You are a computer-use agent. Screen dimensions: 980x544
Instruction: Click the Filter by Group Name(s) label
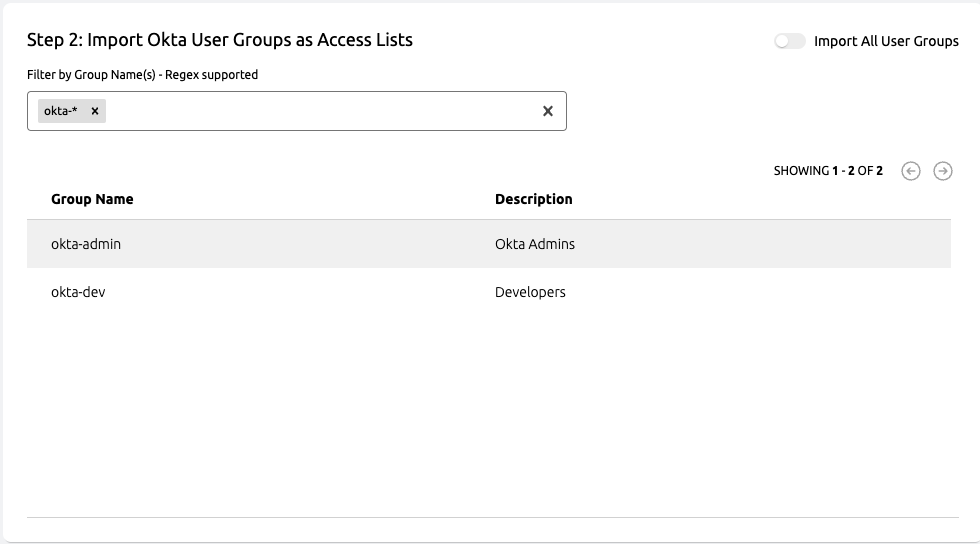pos(93,75)
